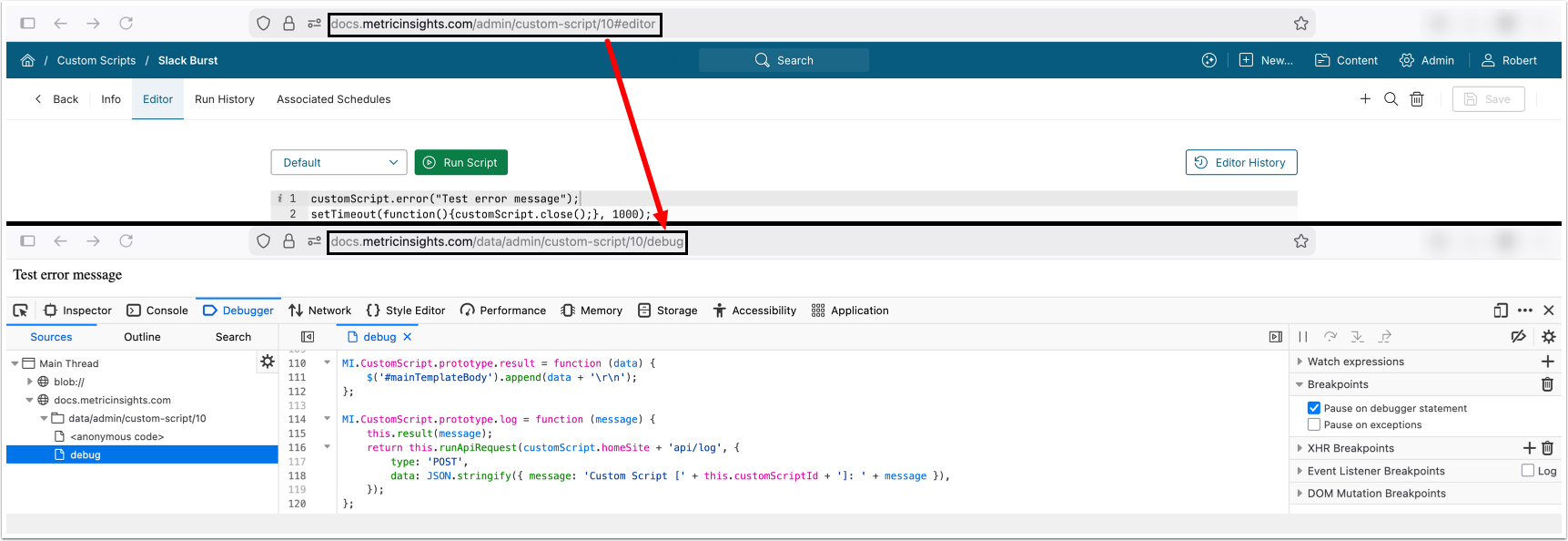Image resolution: width=1568 pixels, height=541 pixels.
Task: Add a watch expression with plus icon
Action: click(x=1547, y=362)
